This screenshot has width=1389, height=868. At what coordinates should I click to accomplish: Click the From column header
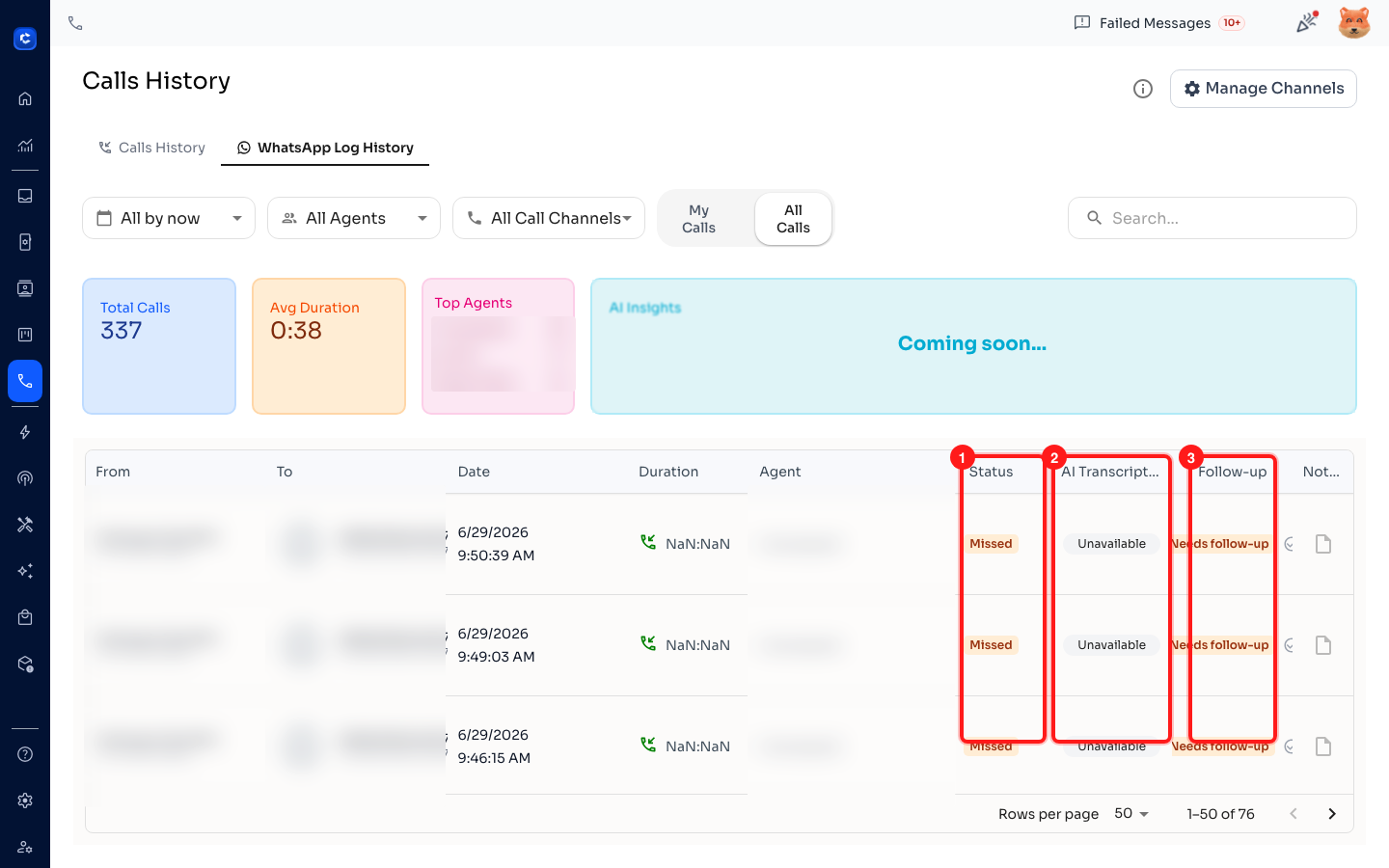pos(113,472)
